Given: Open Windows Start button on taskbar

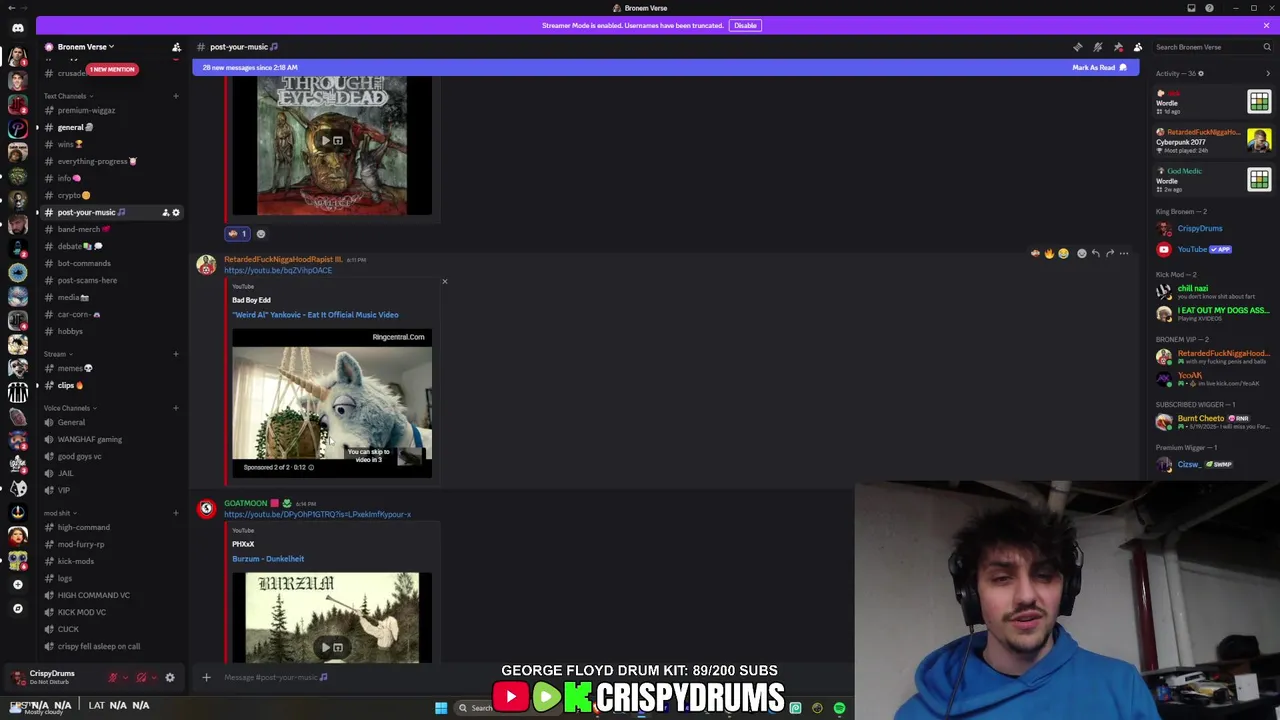Looking at the screenshot, I should pos(441,708).
